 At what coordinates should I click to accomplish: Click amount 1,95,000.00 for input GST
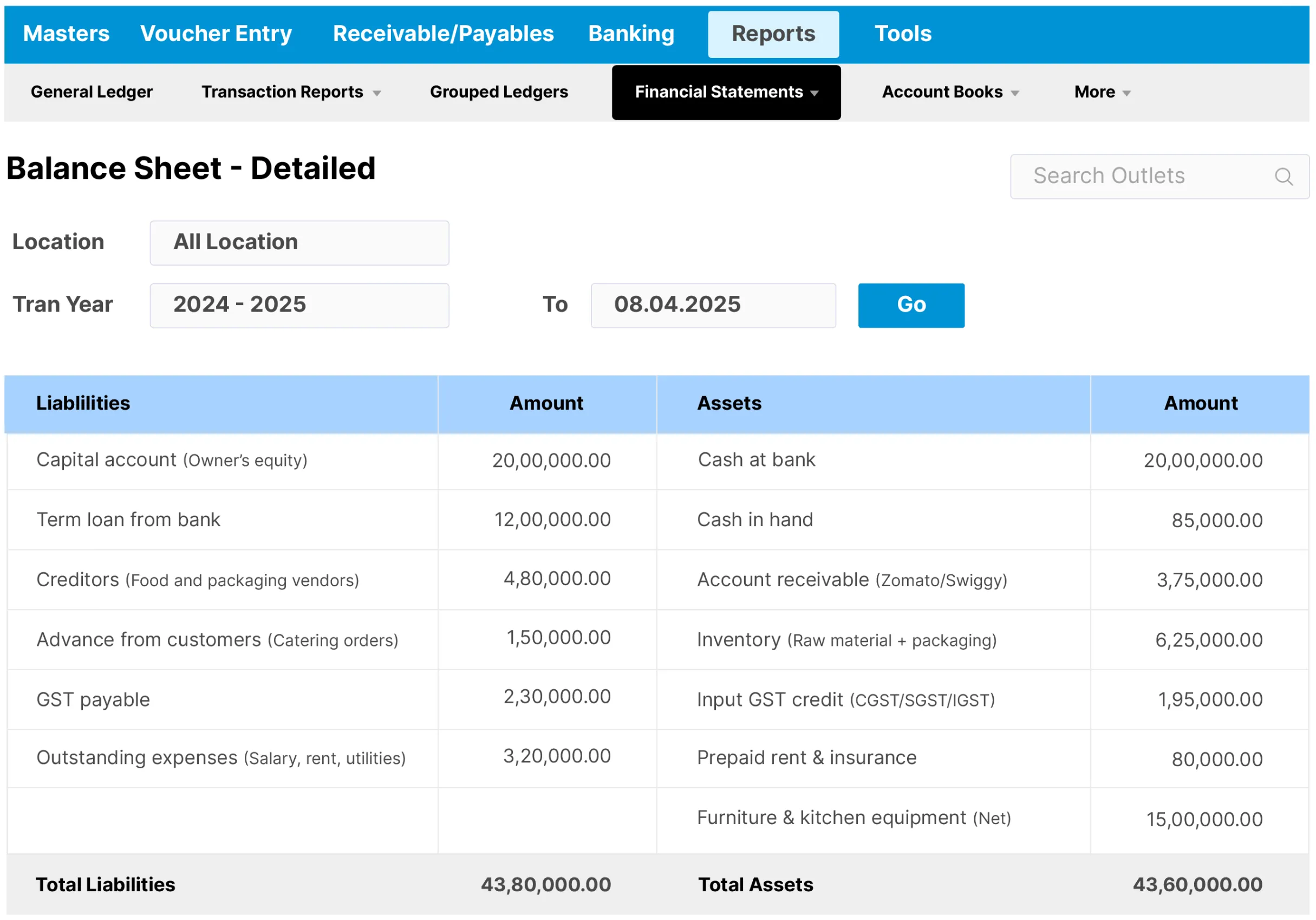click(x=1210, y=699)
